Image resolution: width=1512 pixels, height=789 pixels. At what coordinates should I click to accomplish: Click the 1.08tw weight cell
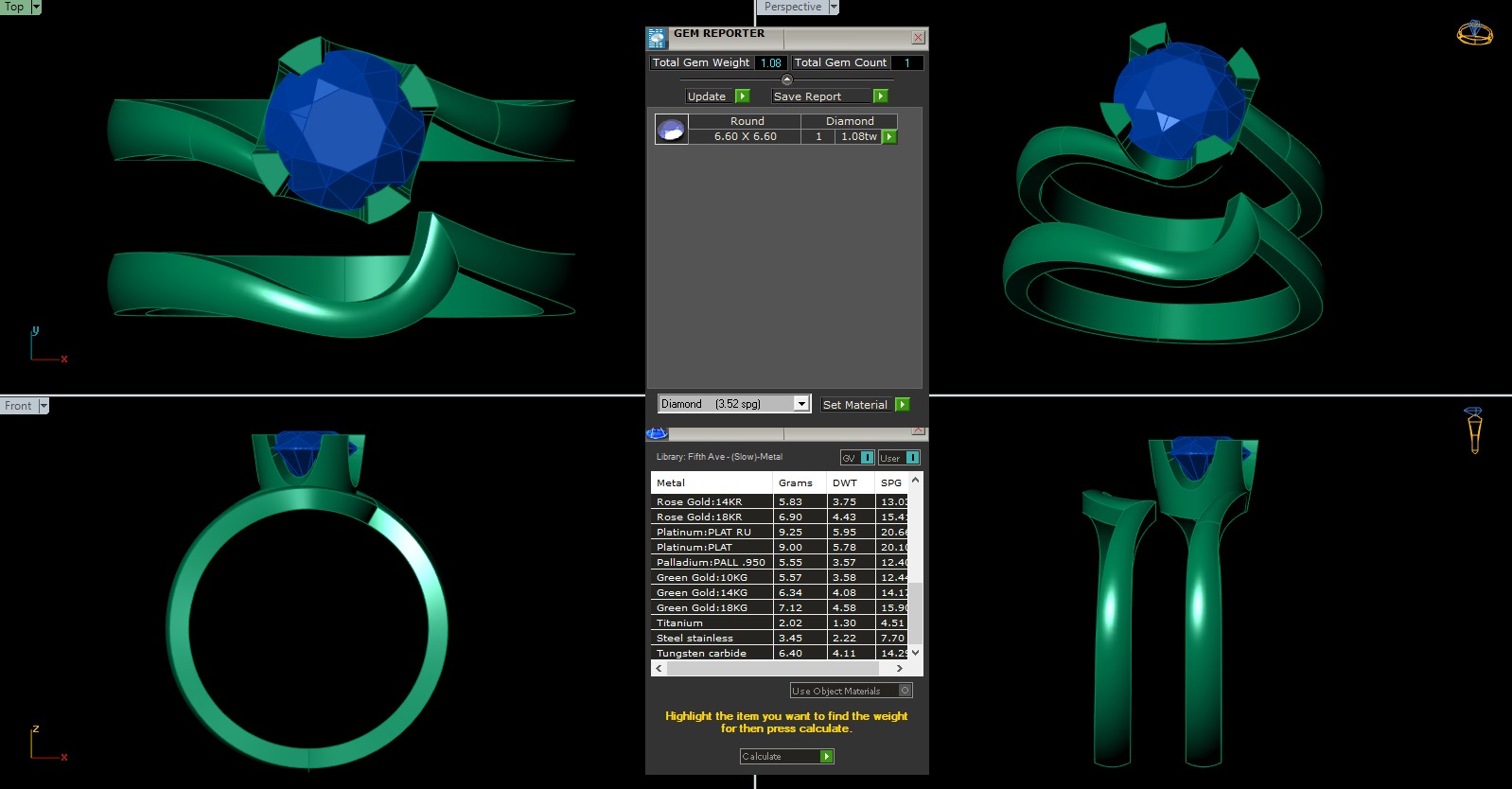859,137
